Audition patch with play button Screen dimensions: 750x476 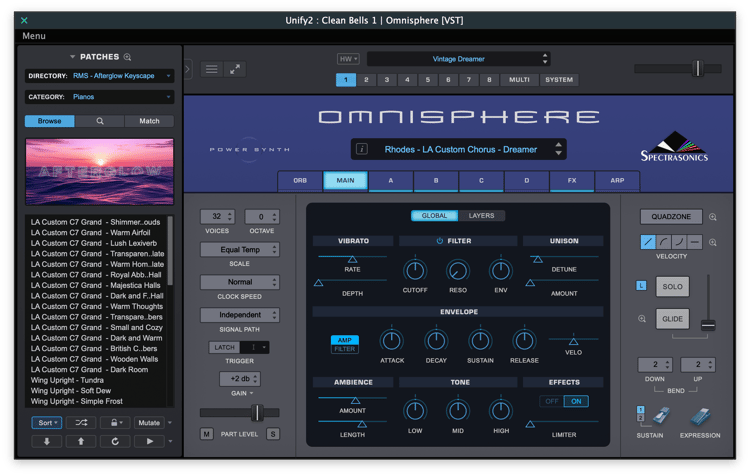coord(149,441)
